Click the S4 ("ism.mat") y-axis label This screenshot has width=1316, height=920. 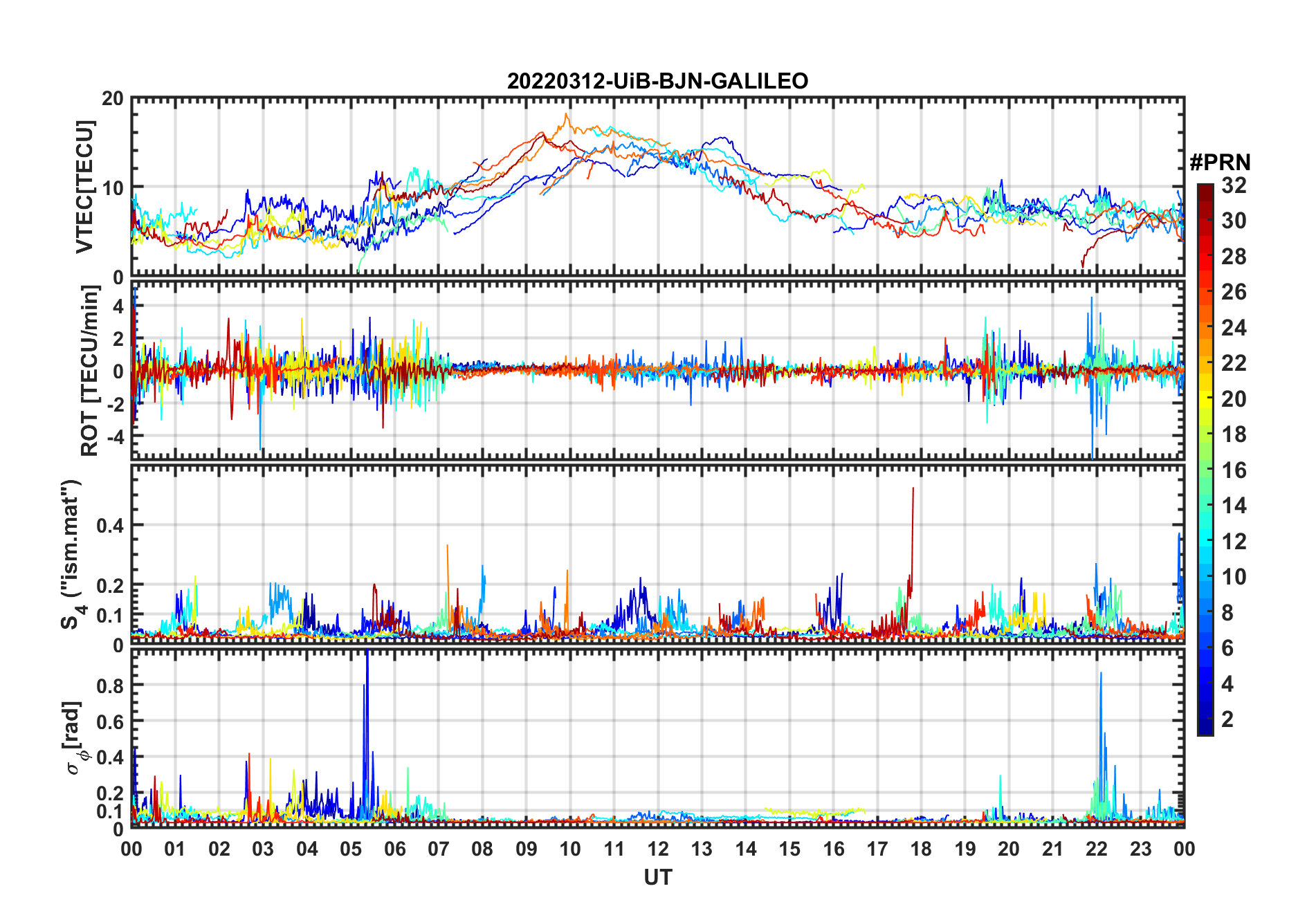coord(73,554)
